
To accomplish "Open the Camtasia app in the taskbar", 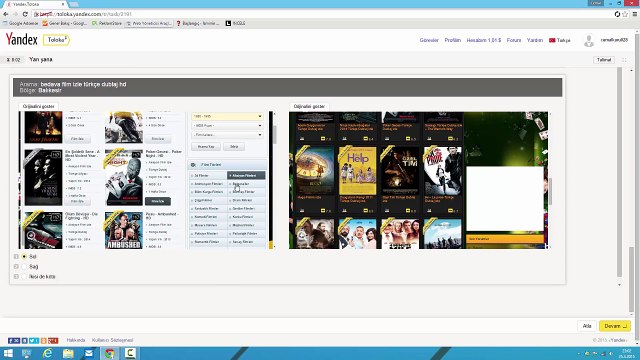I will point(130,353).
